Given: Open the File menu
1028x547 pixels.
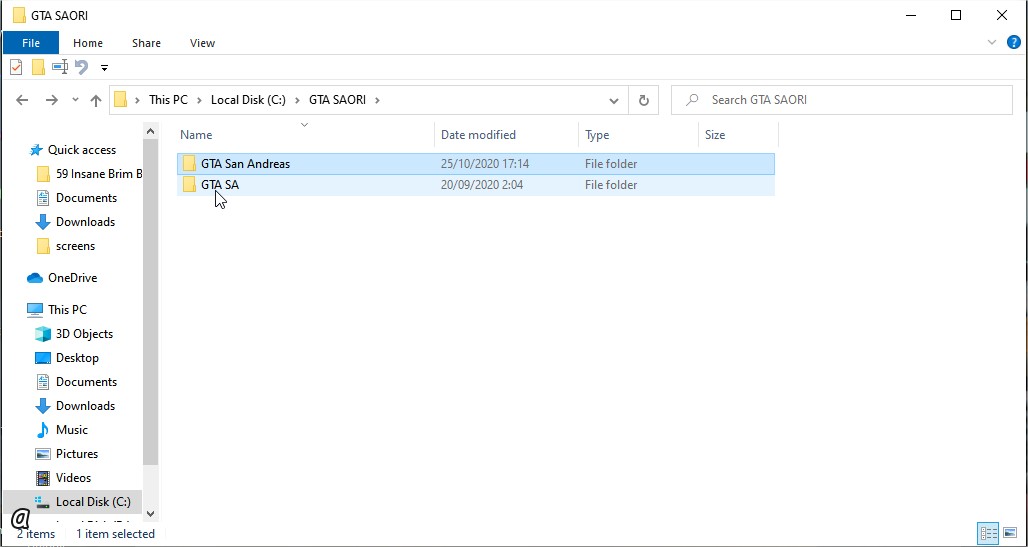Looking at the screenshot, I should 31,43.
